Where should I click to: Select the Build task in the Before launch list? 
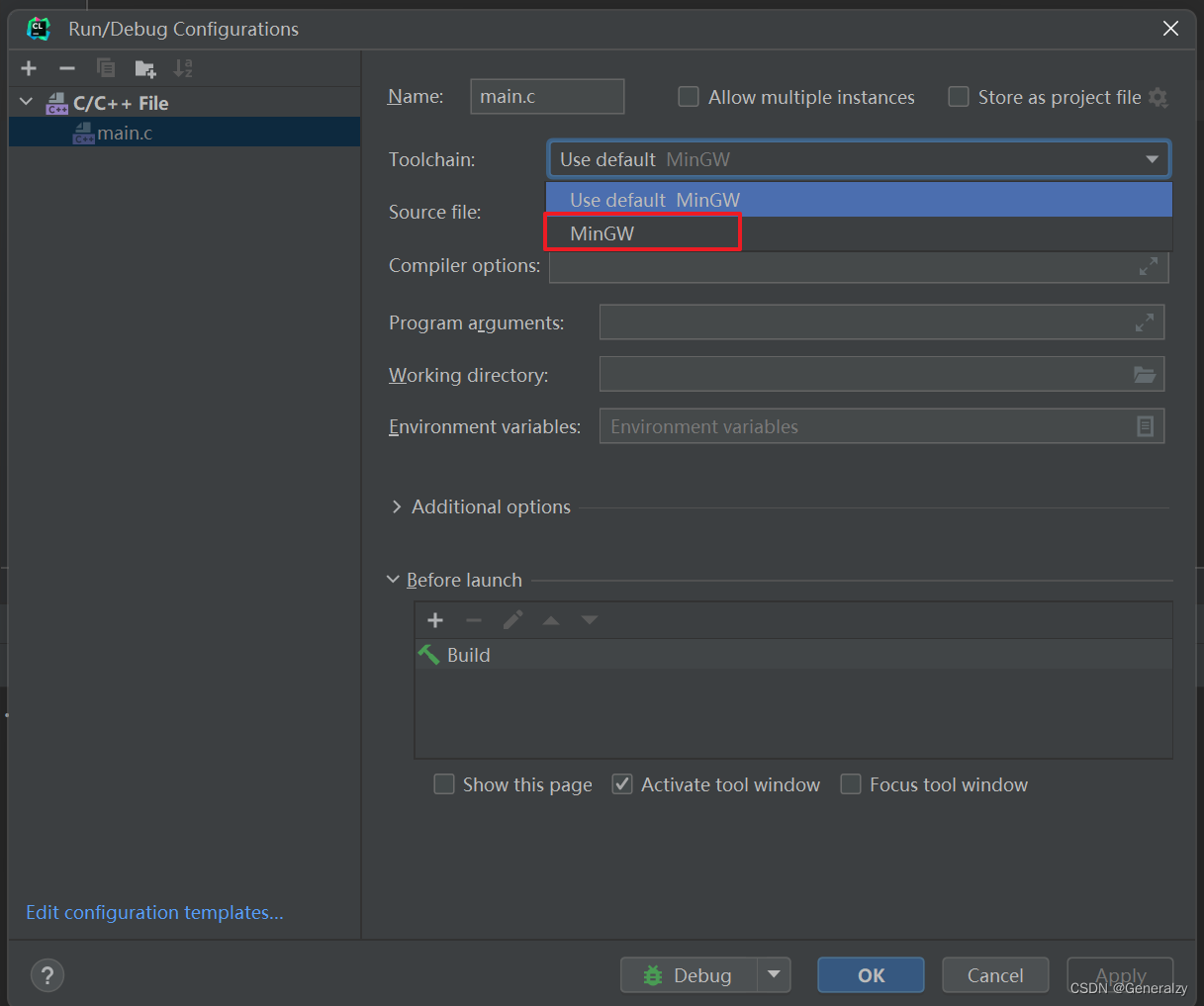pos(793,655)
